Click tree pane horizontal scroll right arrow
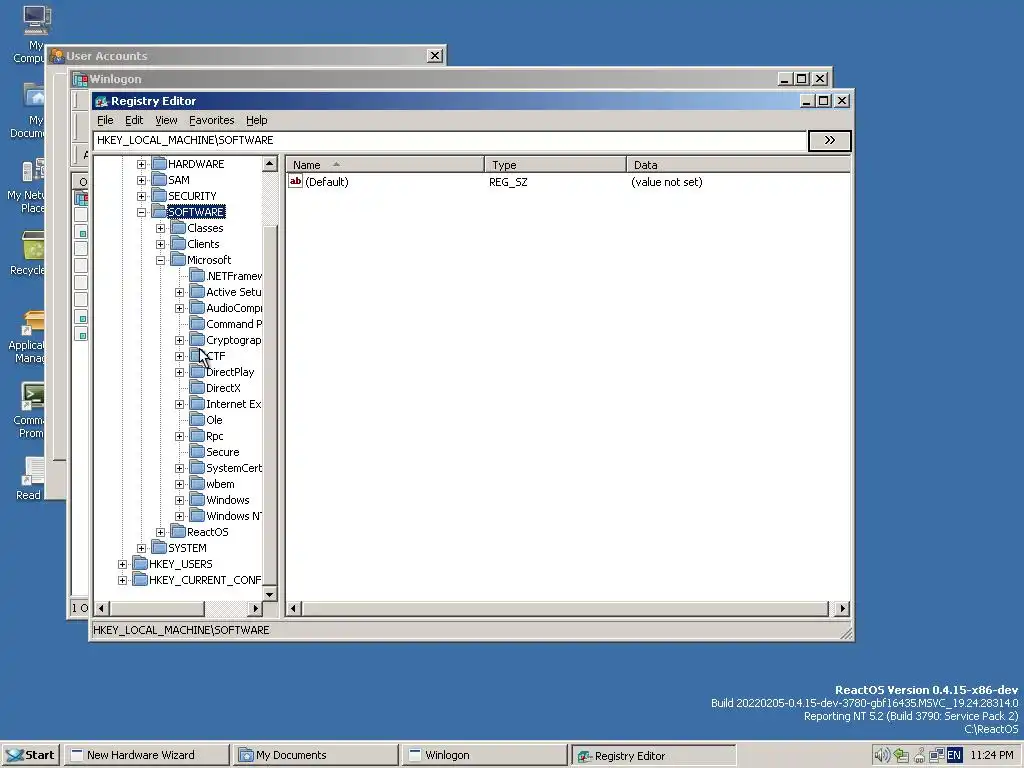 [255, 609]
